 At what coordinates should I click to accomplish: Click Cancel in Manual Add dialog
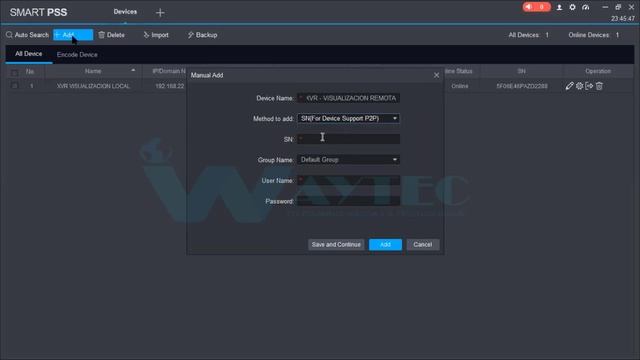click(422, 244)
